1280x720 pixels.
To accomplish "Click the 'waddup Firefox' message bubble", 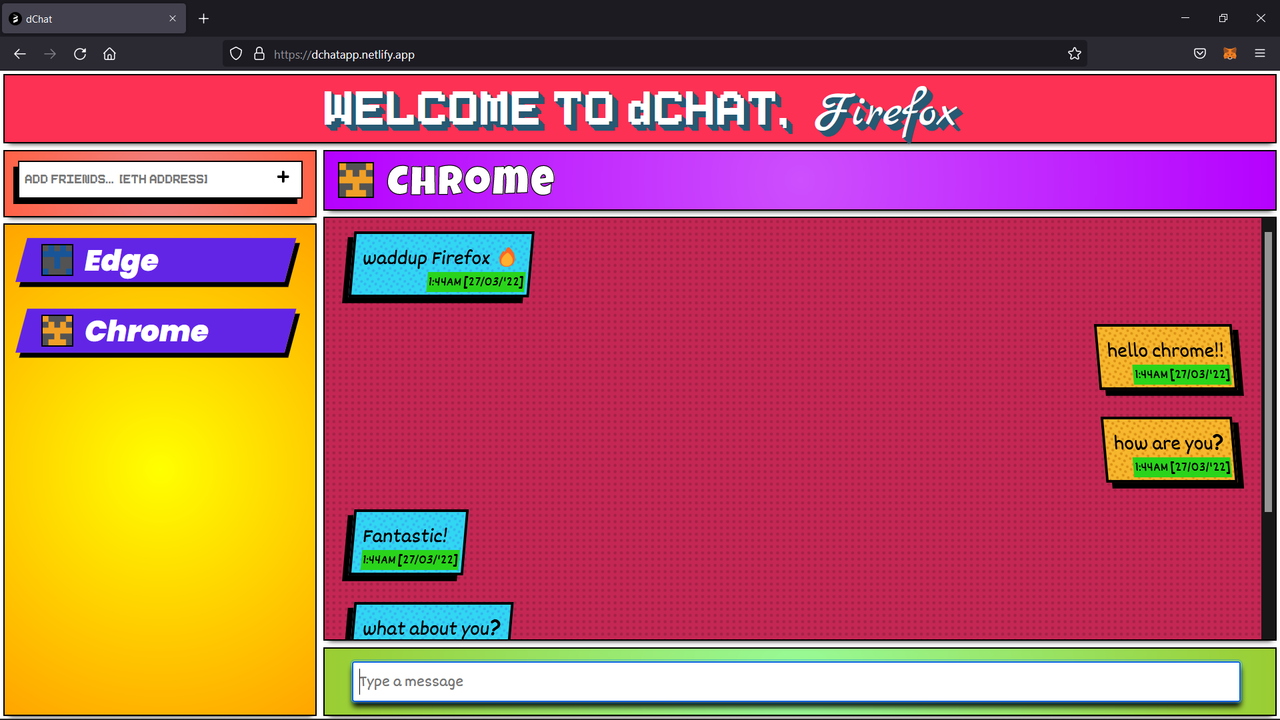I will pyautogui.click(x=439, y=265).
